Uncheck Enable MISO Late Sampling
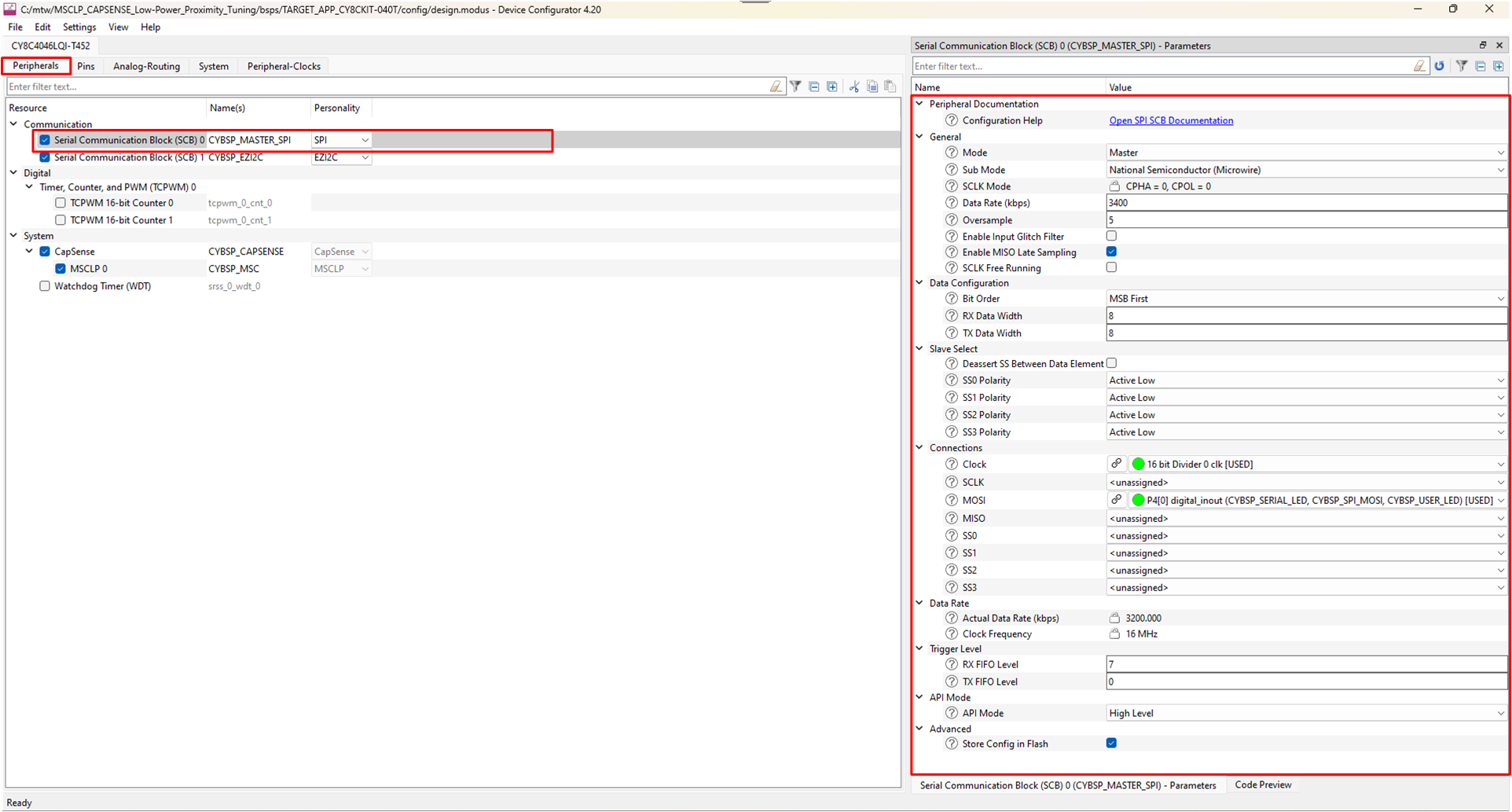This screenshot has width=1512, height=812. click(1111, 252)
